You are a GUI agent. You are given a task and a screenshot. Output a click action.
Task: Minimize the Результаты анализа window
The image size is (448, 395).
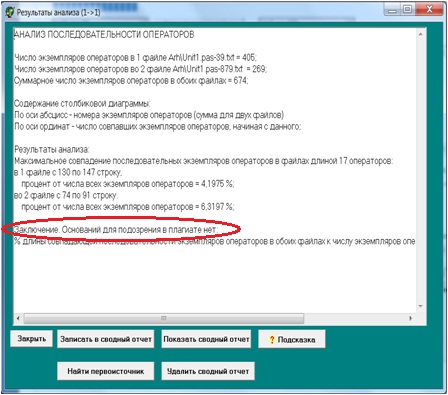coord(392,10)
